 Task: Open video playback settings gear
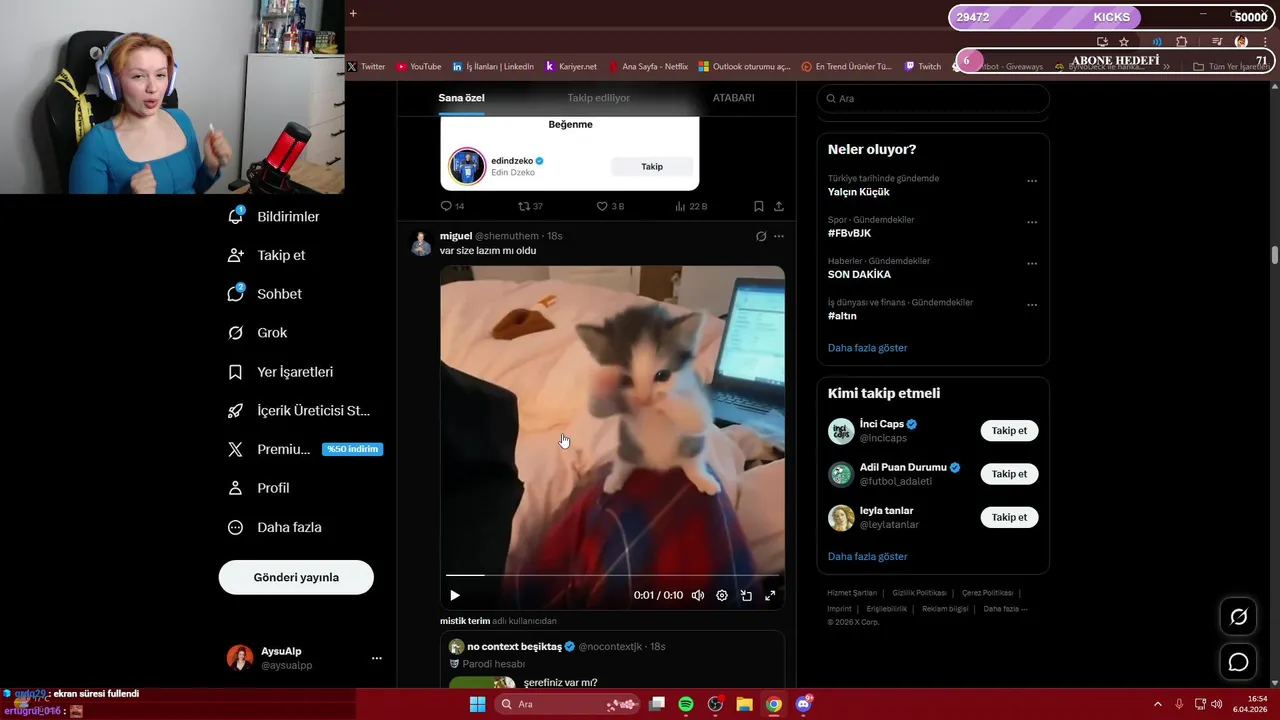[x=722, y=595]
